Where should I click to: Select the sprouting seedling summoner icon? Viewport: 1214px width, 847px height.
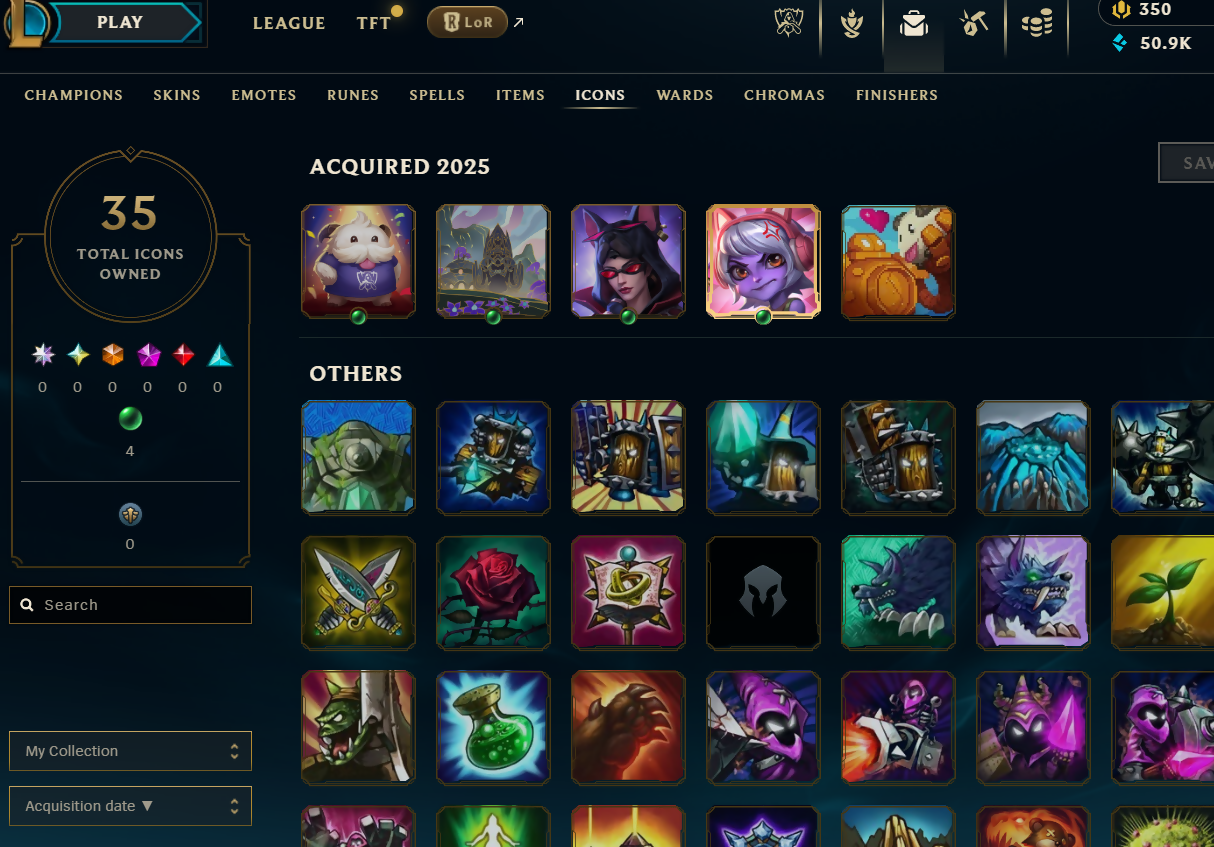pos(1163,593)
